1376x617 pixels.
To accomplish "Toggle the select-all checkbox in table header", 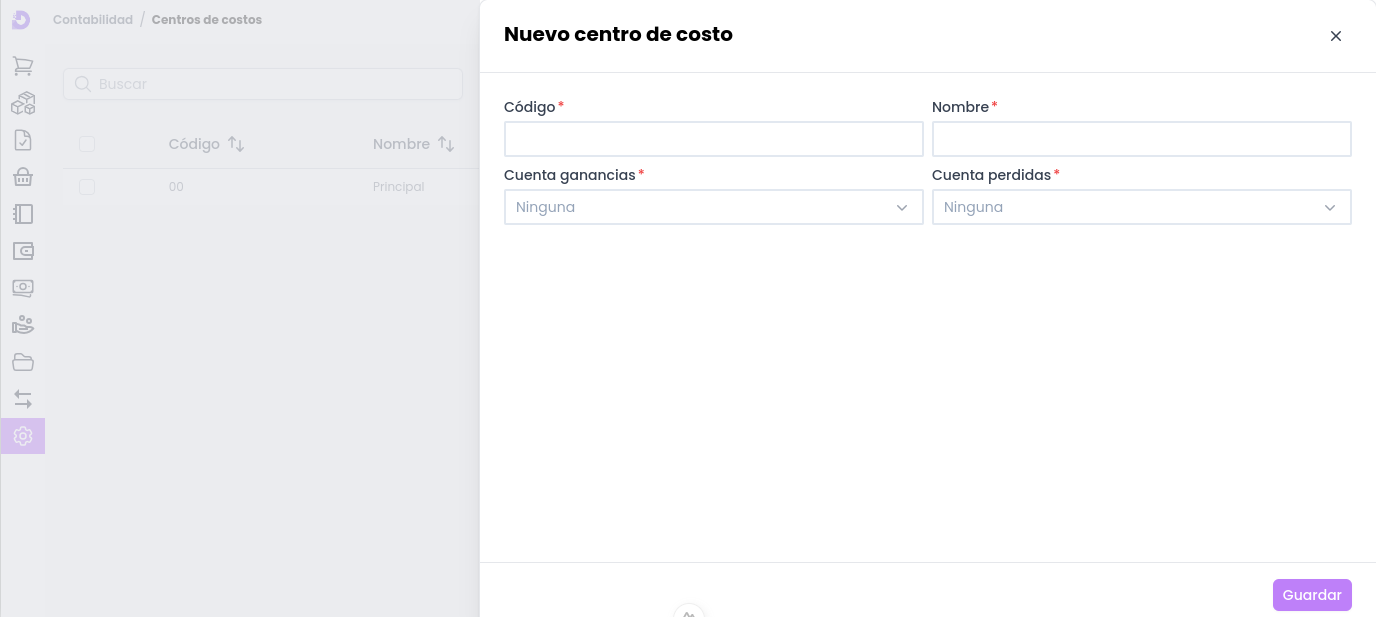I will (x=87, y=144).
